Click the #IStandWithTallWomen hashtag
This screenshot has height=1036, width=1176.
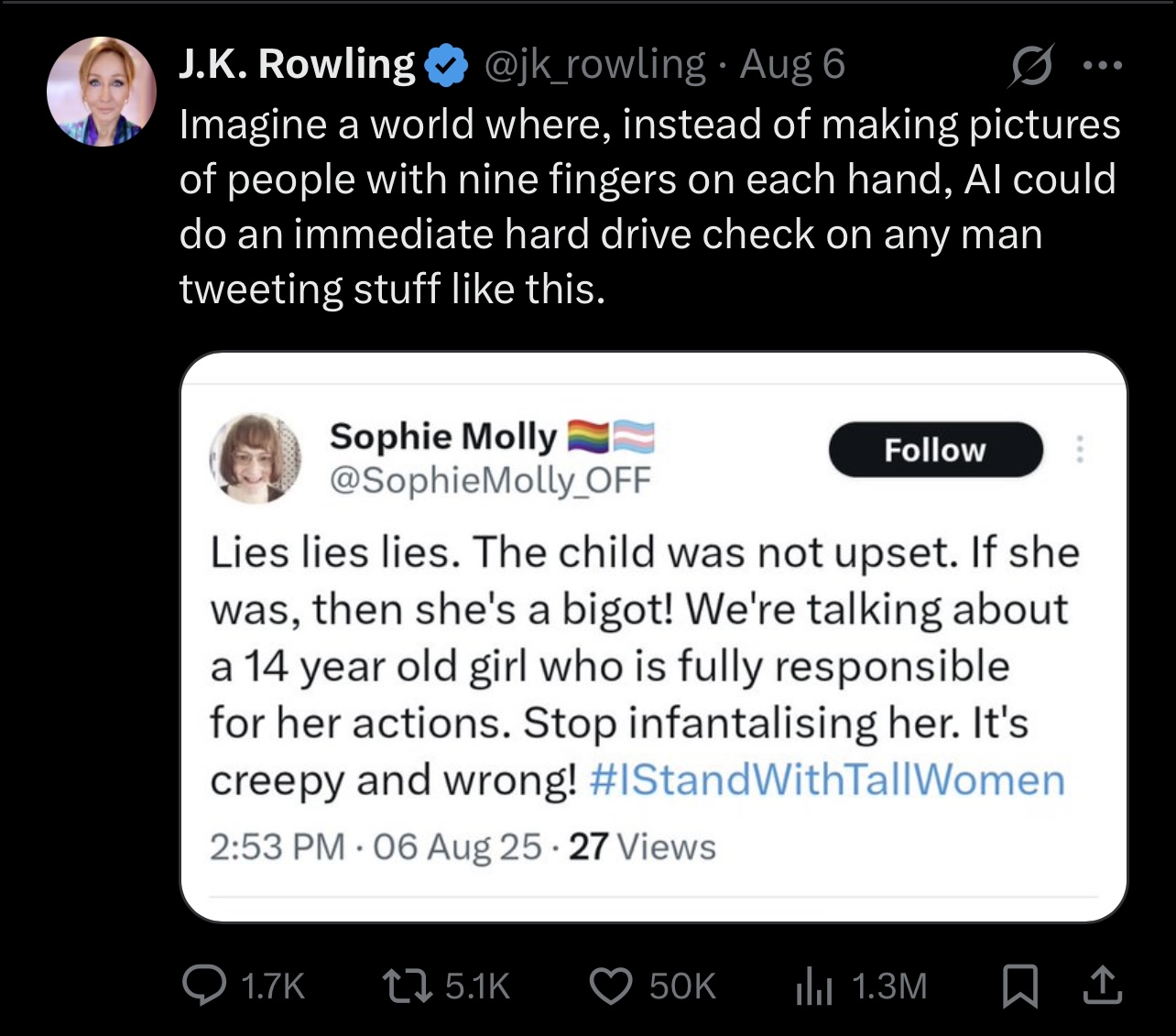tap(827, 780)
